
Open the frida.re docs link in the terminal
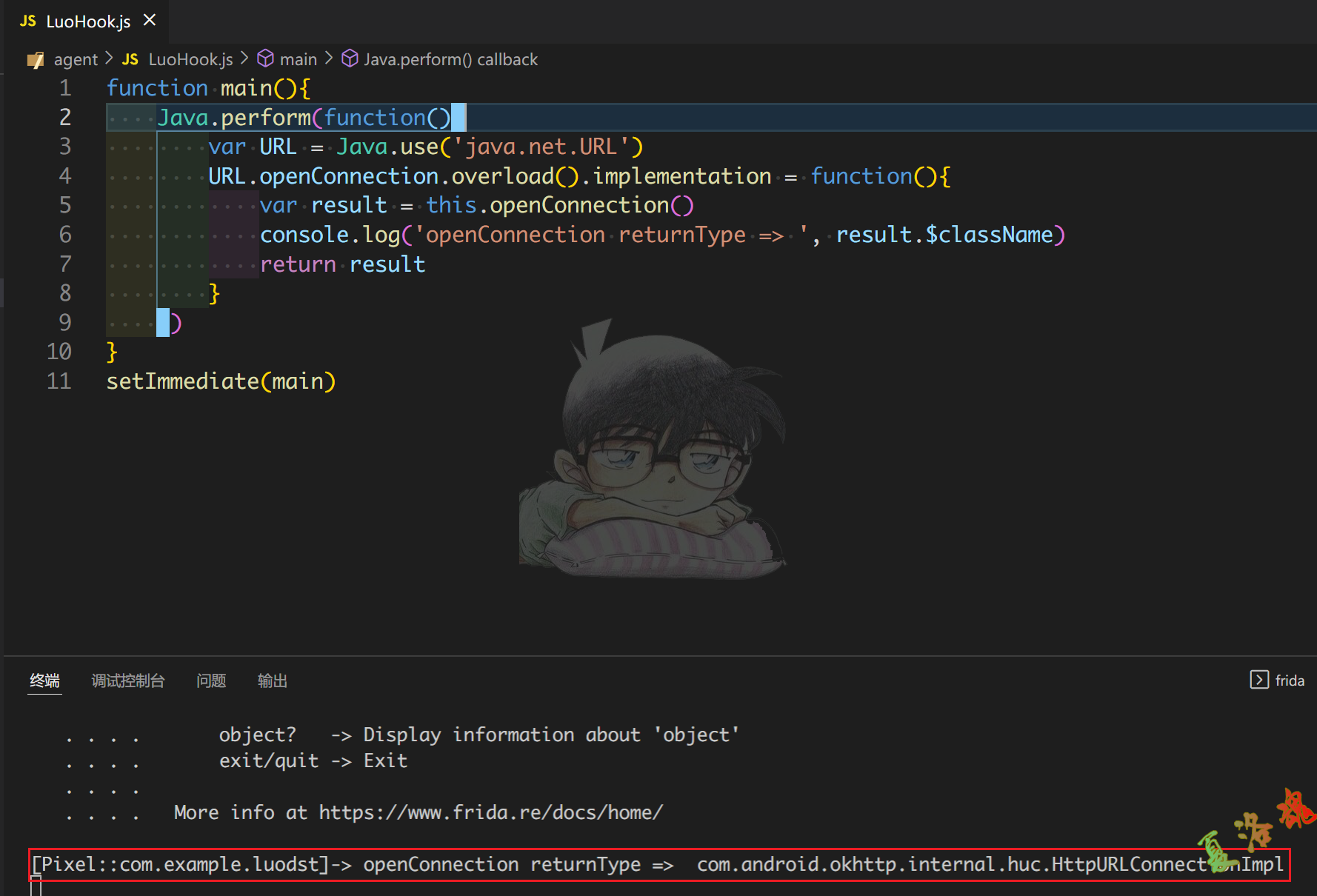tap(490, 812)
